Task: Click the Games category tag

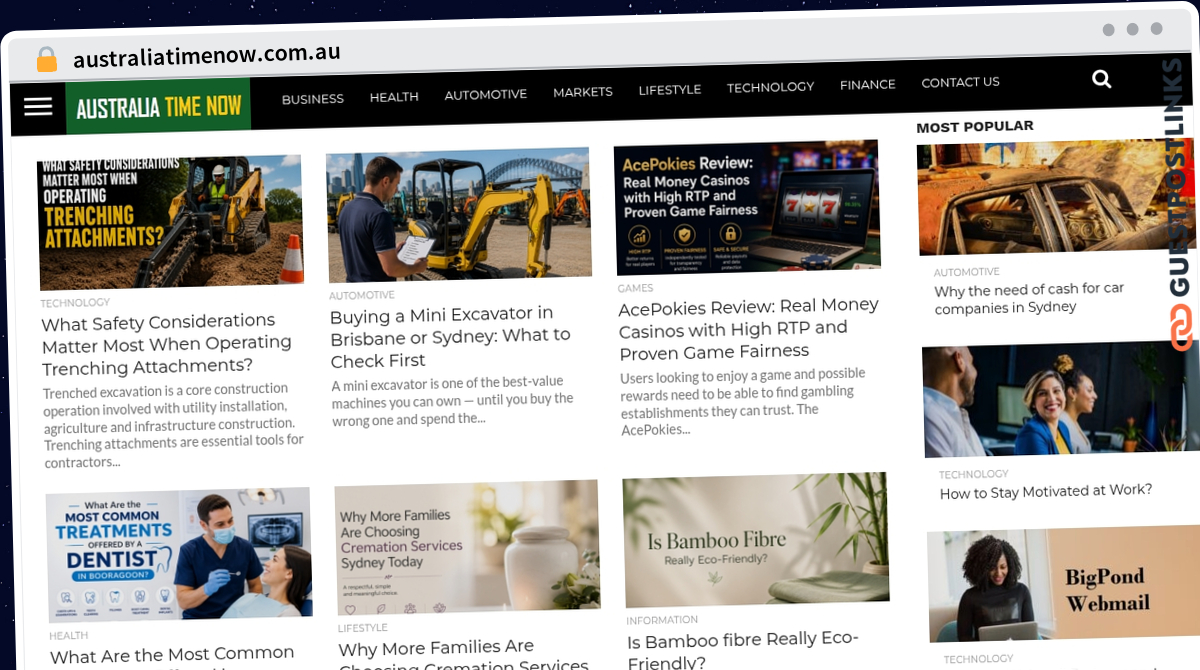Action: 636,288
